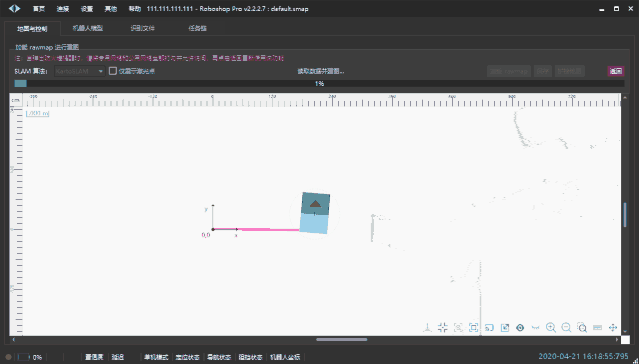Click the export arrow-in-box icon

(x=505, y=327)
